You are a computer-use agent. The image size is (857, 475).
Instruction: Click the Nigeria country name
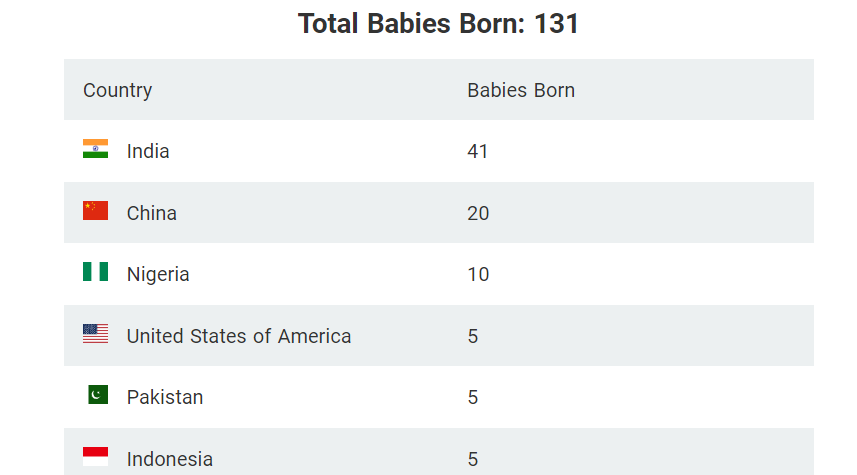158,274
